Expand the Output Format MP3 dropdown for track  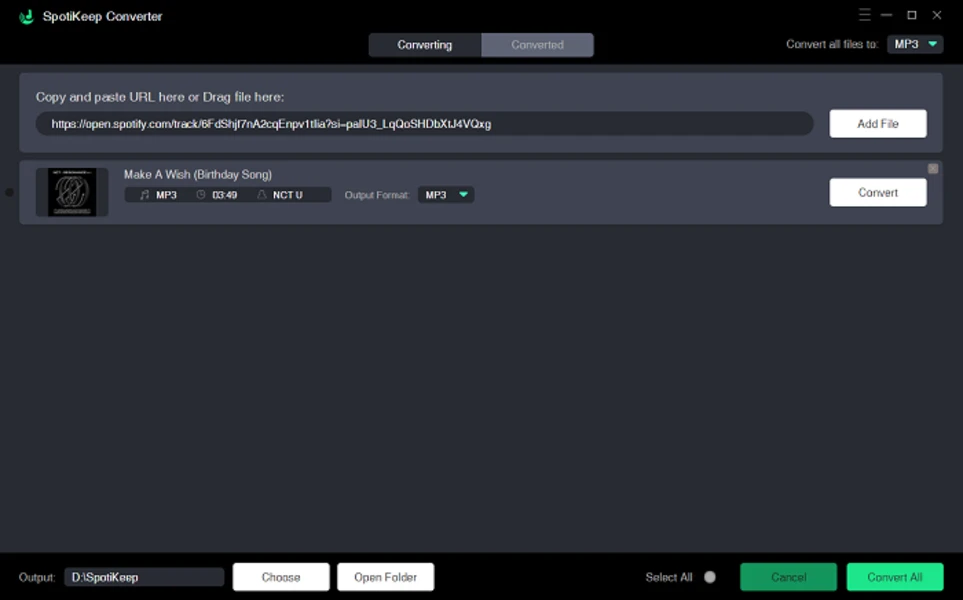[446, 195]
